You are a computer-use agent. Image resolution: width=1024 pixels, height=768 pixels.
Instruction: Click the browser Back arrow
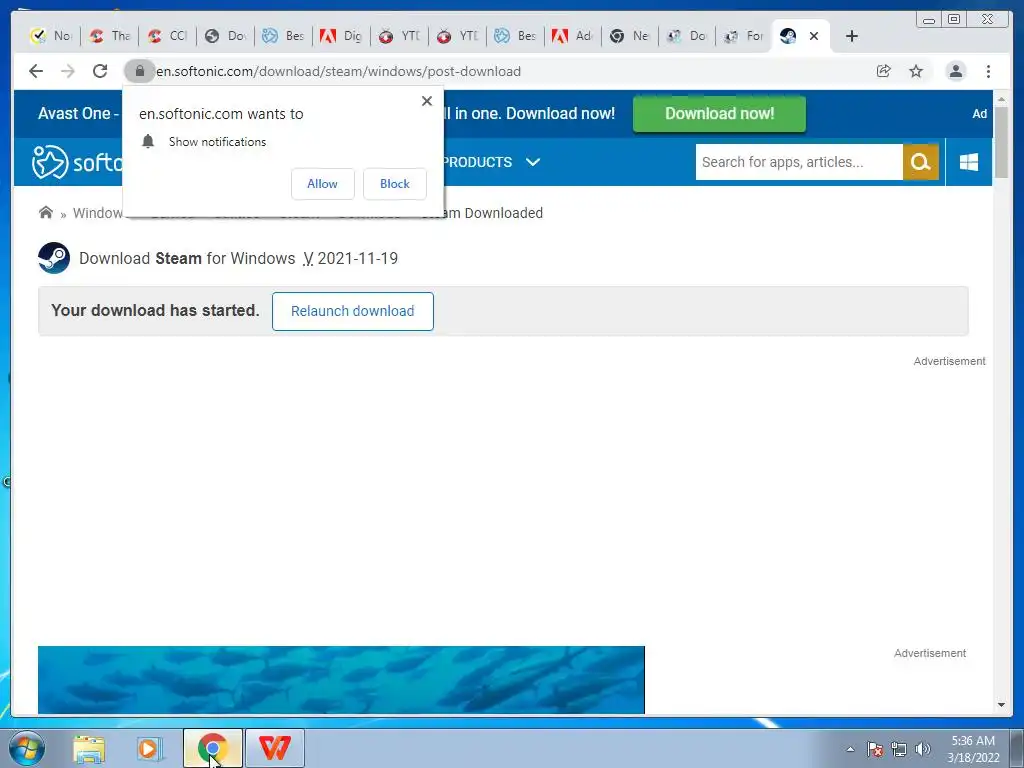(36, 71)
